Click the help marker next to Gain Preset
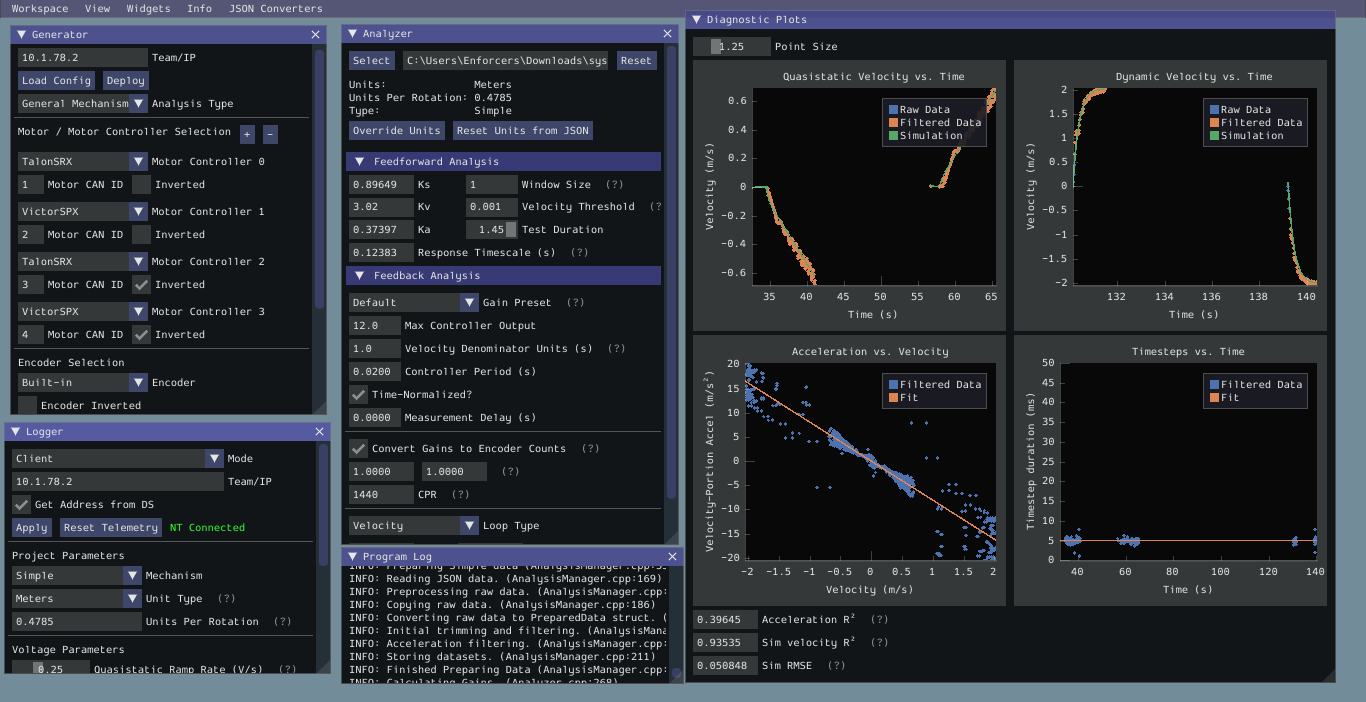 575,302
